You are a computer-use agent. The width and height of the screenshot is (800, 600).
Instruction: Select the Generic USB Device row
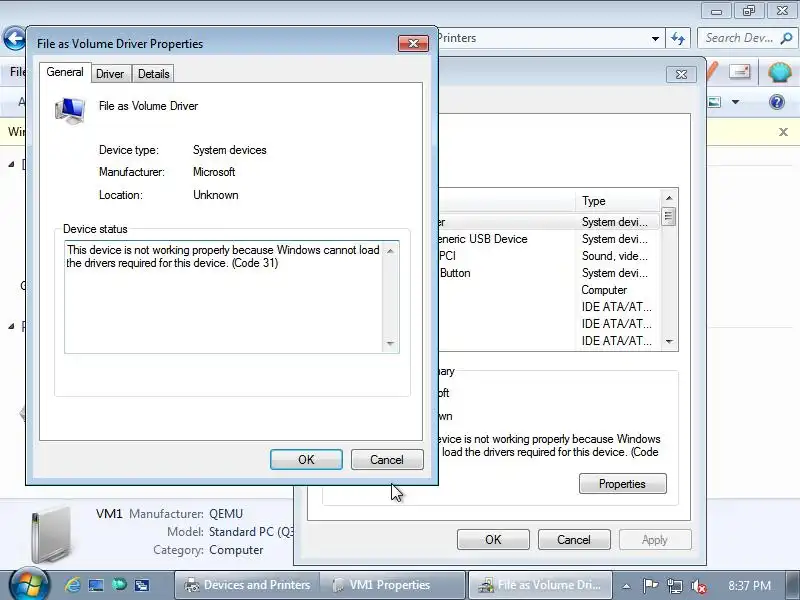(549, 239)
